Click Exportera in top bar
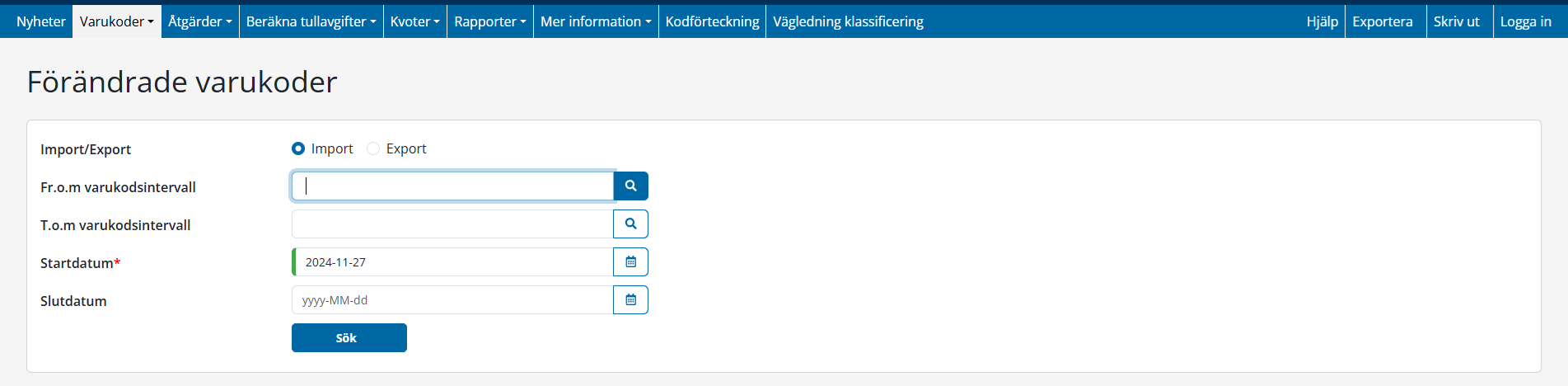The image size is (1568, 386). pos(1382,21)
